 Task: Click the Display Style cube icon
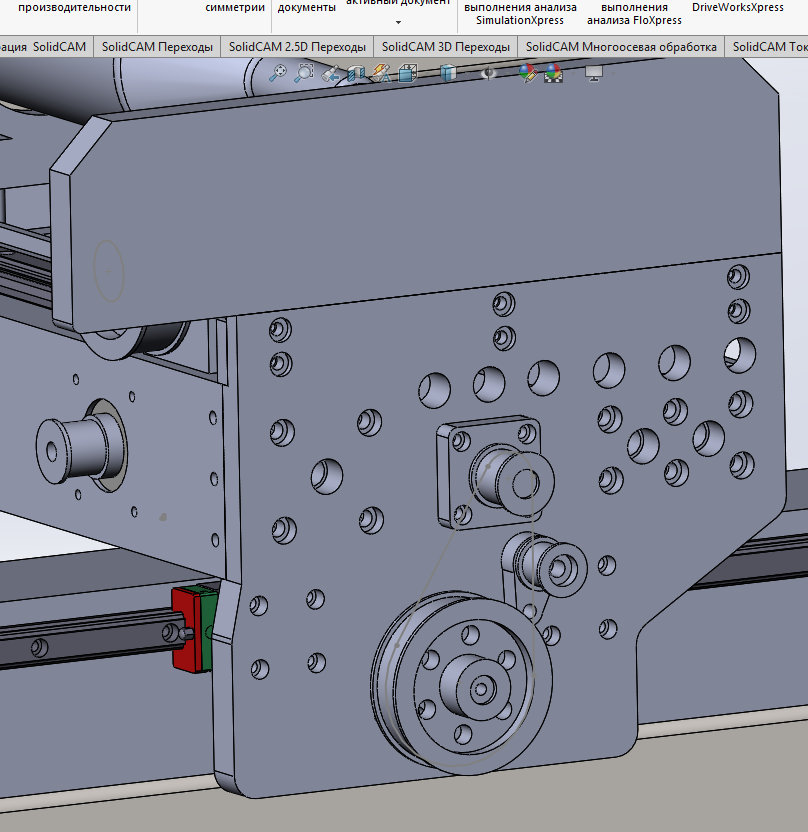pos(448,73)
